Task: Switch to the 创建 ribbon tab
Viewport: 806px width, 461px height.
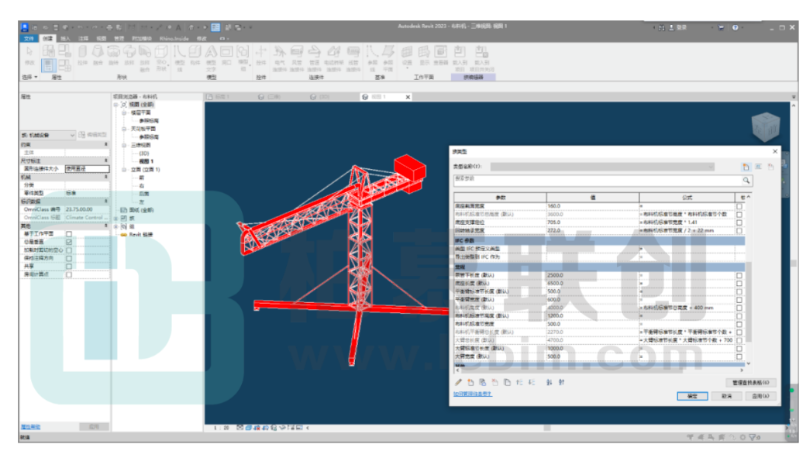Action: click(48, 39)
